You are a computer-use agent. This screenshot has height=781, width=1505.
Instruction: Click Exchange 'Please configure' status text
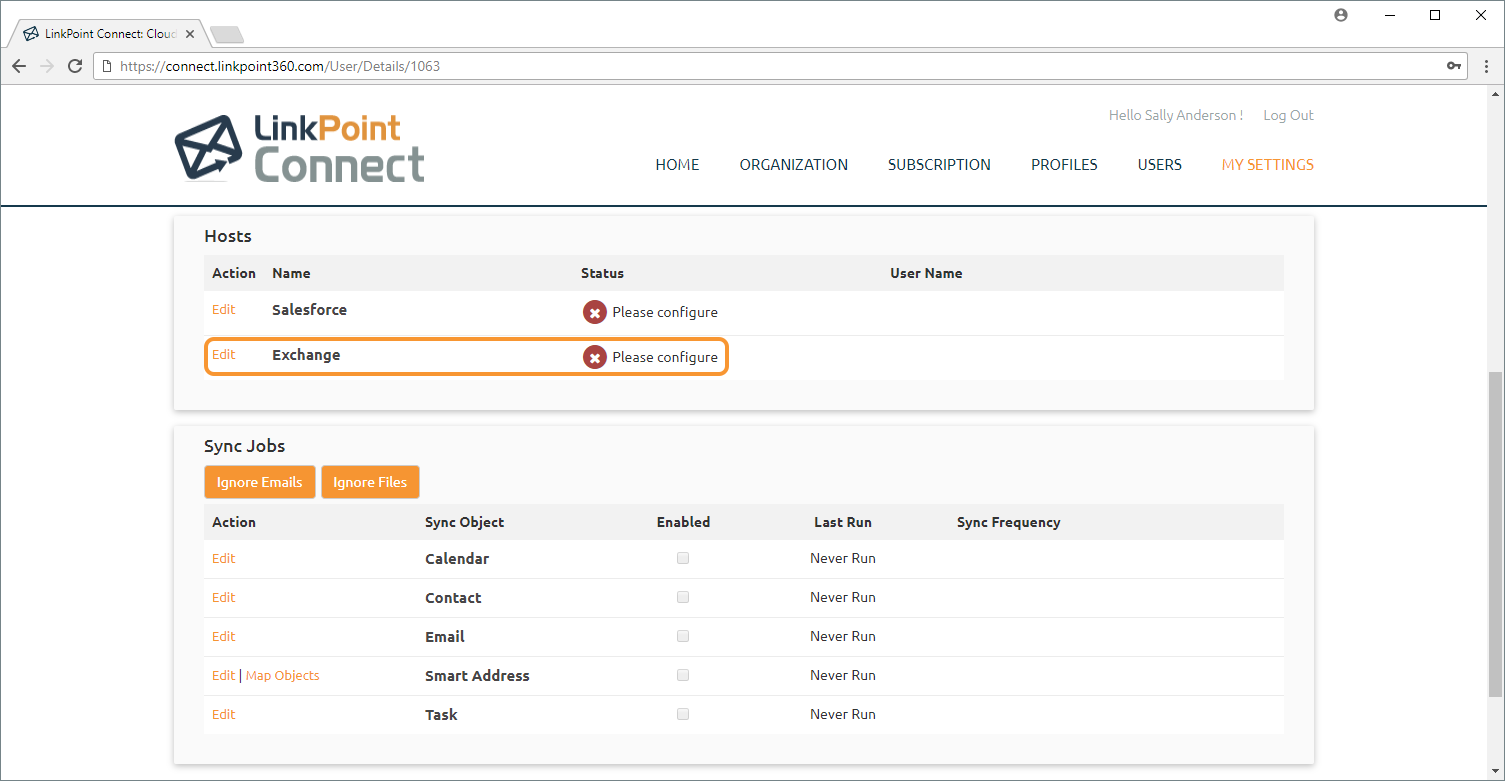point(665,357)
